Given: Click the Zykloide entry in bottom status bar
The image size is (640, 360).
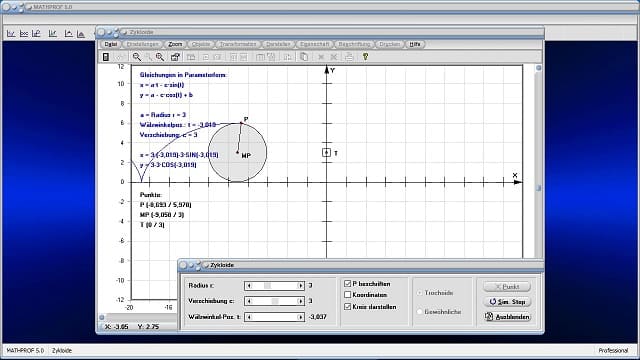Looking at the screenshot, I should [x=62, y=350].
